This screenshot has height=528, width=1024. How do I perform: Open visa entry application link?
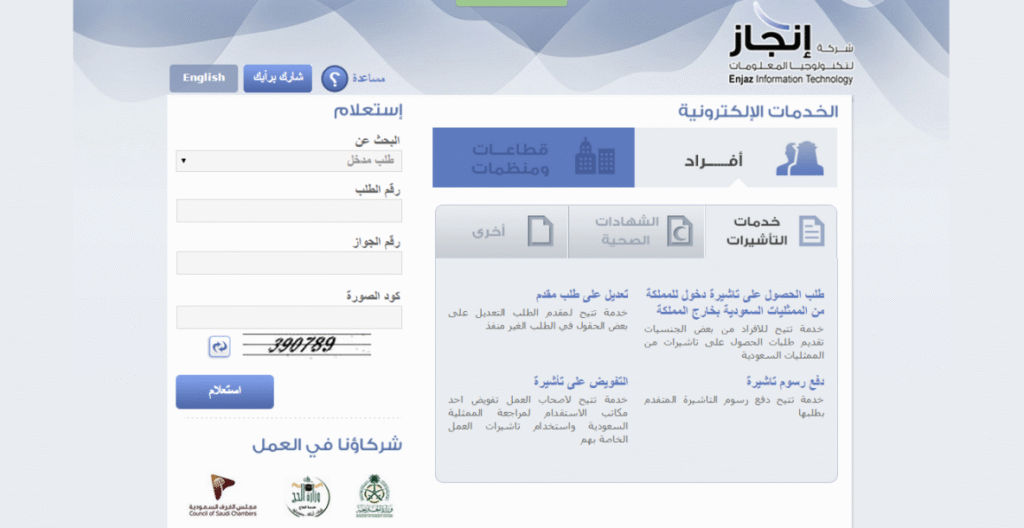735,303
